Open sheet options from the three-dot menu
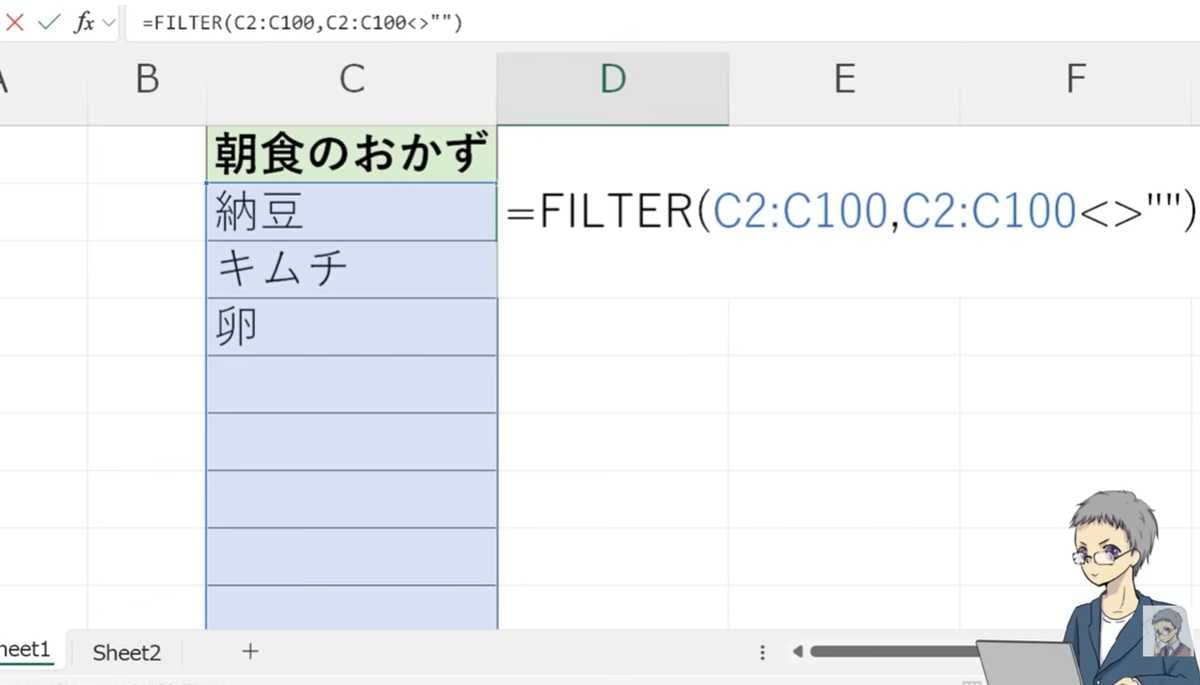The width and height of the screenshot is (1200, 685). pyautogui.click(x=763, y=651)
